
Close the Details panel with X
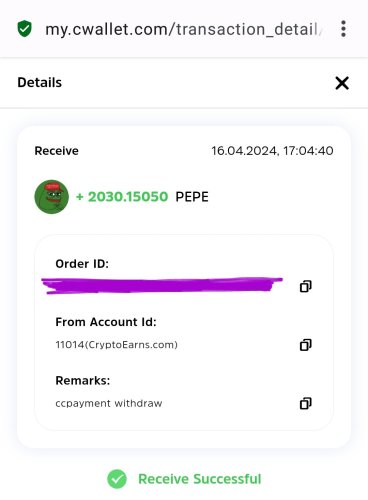tap(342, 83)
